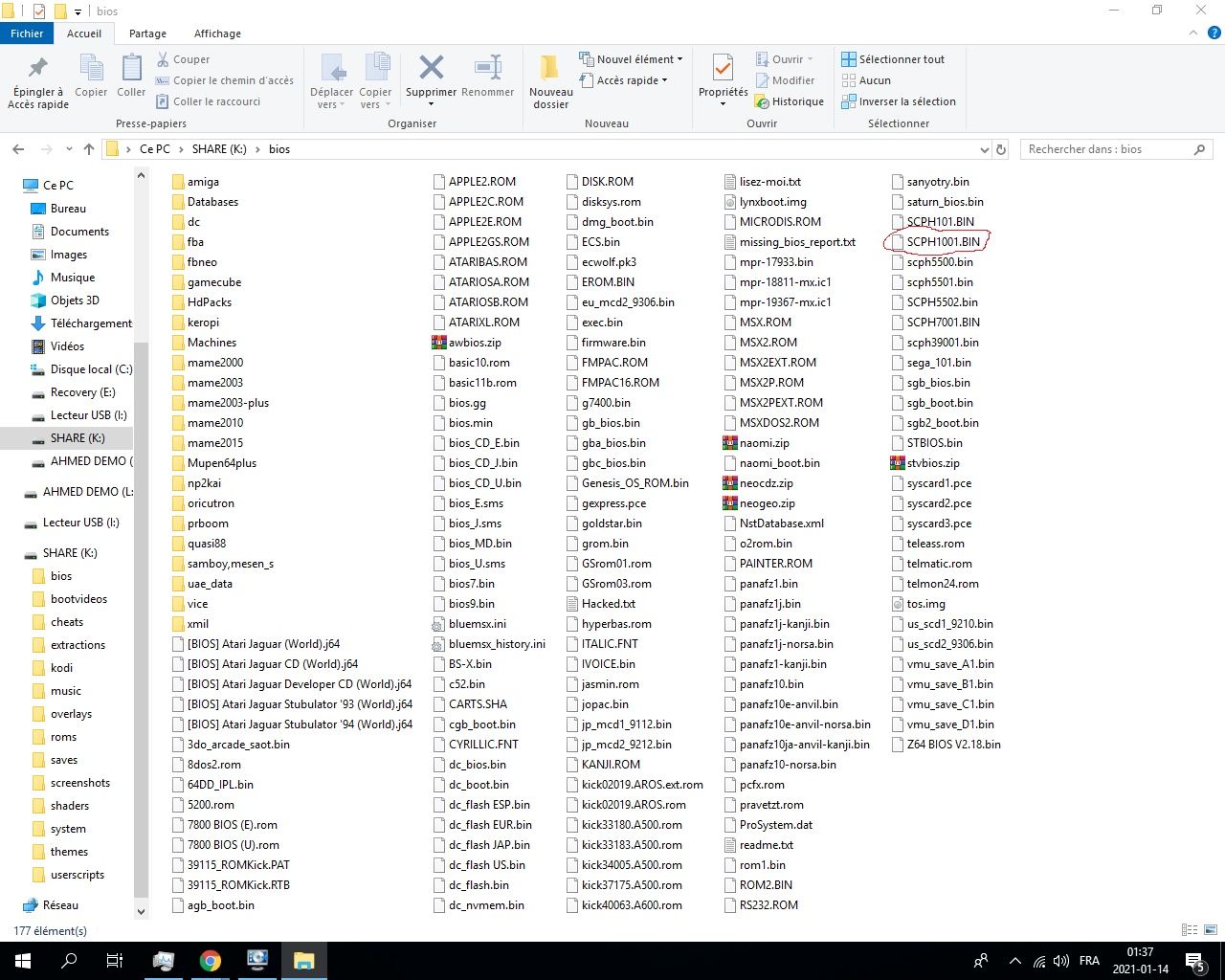Viewport: 1225px width, 980px height.
Task: Click the search box for bios
Action: [1116, 149]
